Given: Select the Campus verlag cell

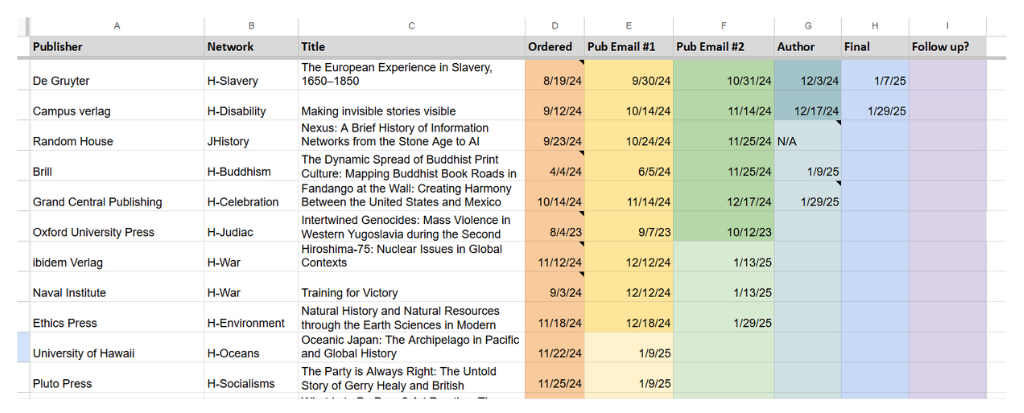Looking at the screenshot, I should (117, 105).
